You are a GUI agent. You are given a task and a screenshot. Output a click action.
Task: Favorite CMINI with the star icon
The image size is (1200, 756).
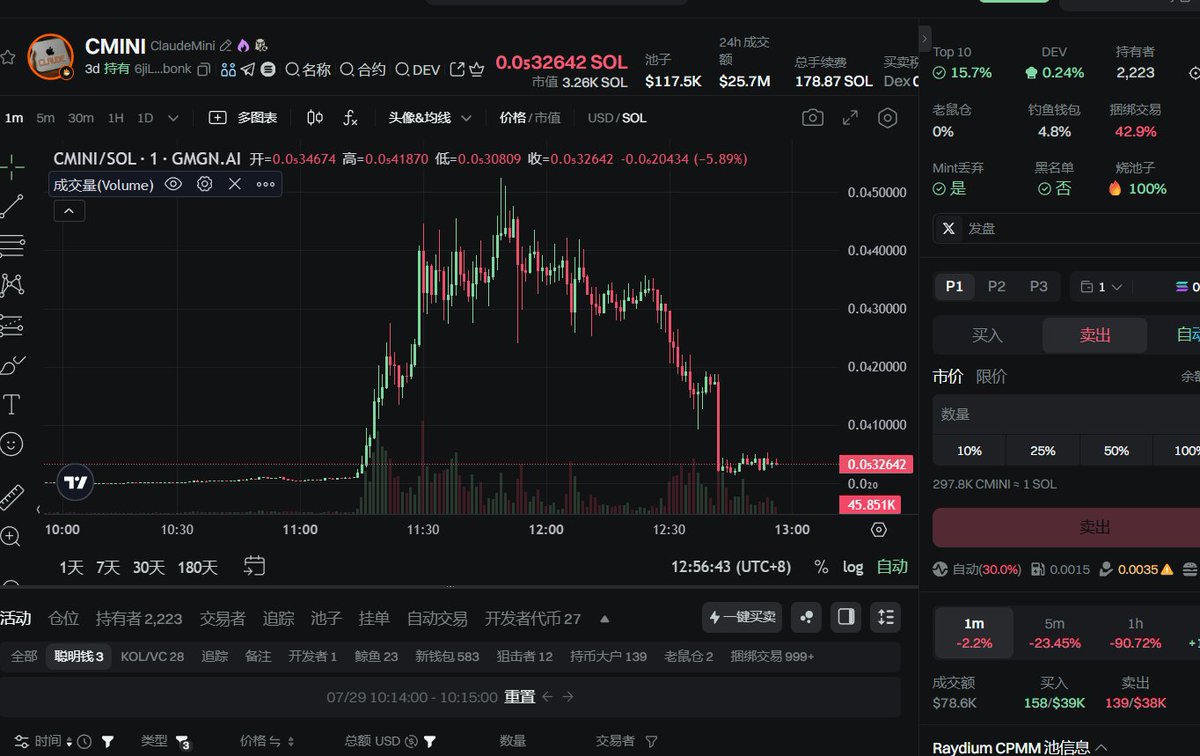click(8, 58)
